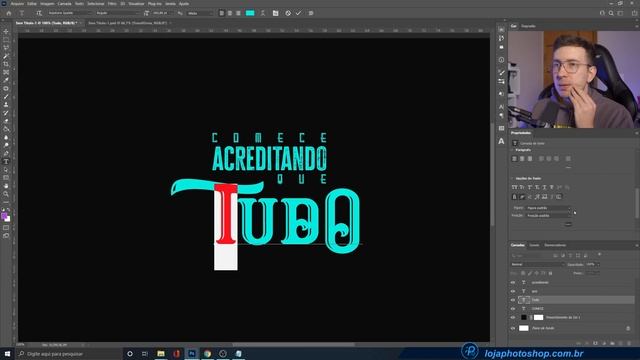Open the Opacidade value dropdown
The height and width of the screenshot is (360, 640).
click(x=598, y=264)
